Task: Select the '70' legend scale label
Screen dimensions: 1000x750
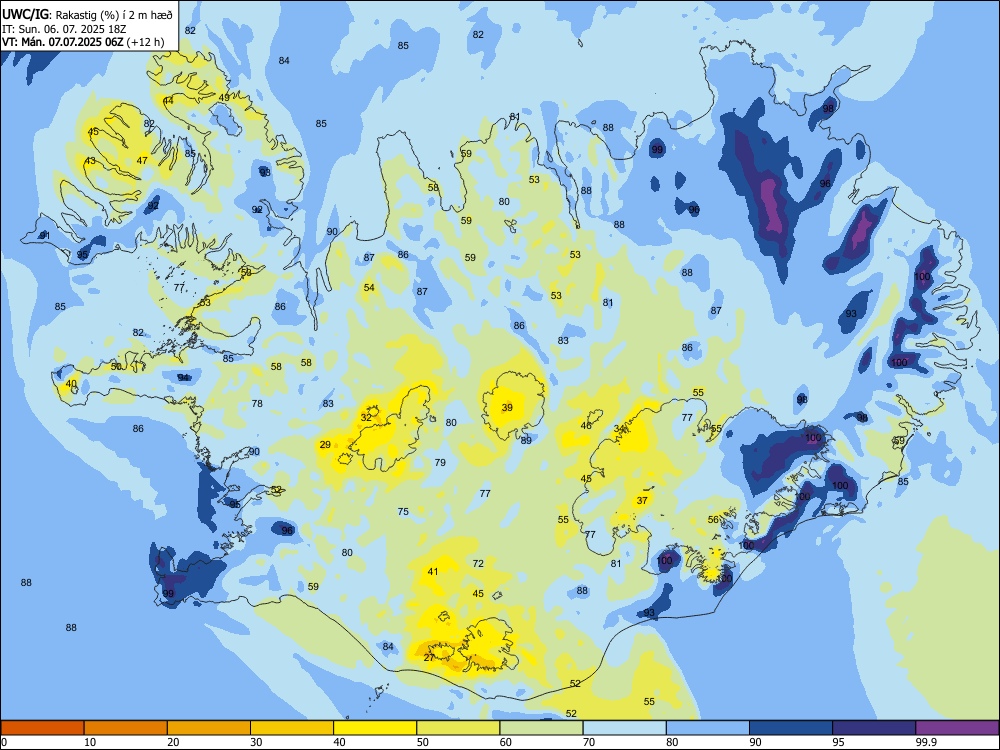Action: point(589,742)
